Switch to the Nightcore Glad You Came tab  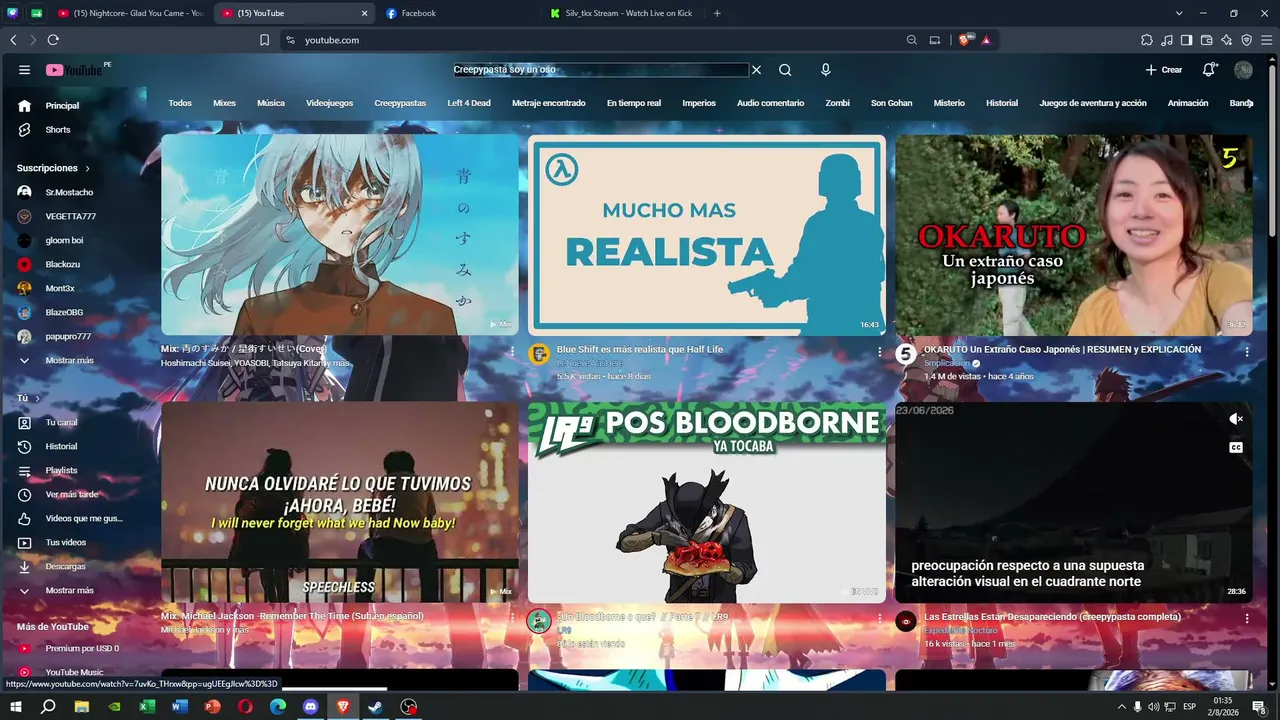pos(131,13)
